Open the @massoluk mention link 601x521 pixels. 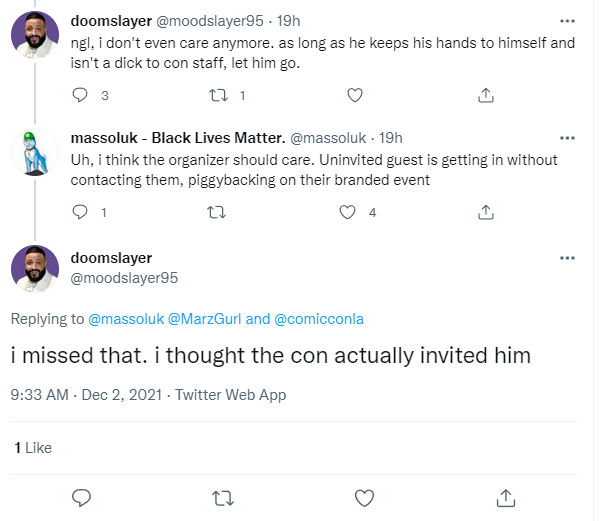[126, 319]
